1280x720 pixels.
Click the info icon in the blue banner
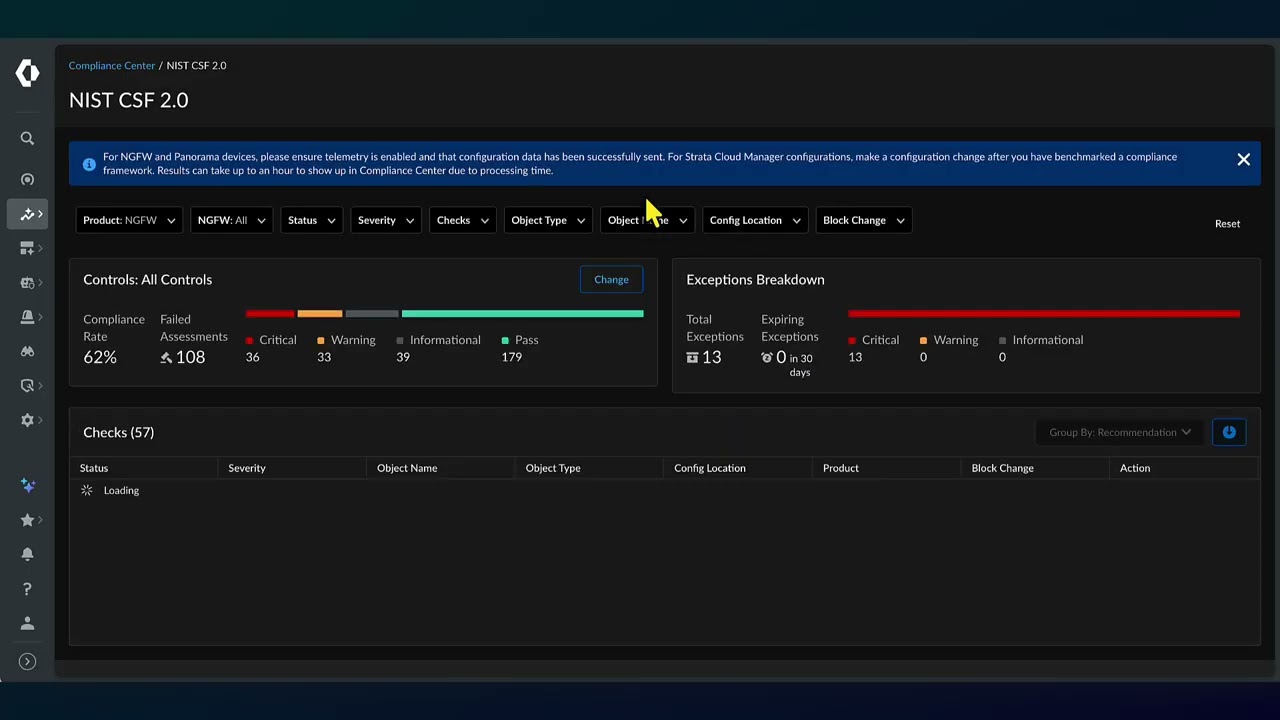[x=89, y=164]
